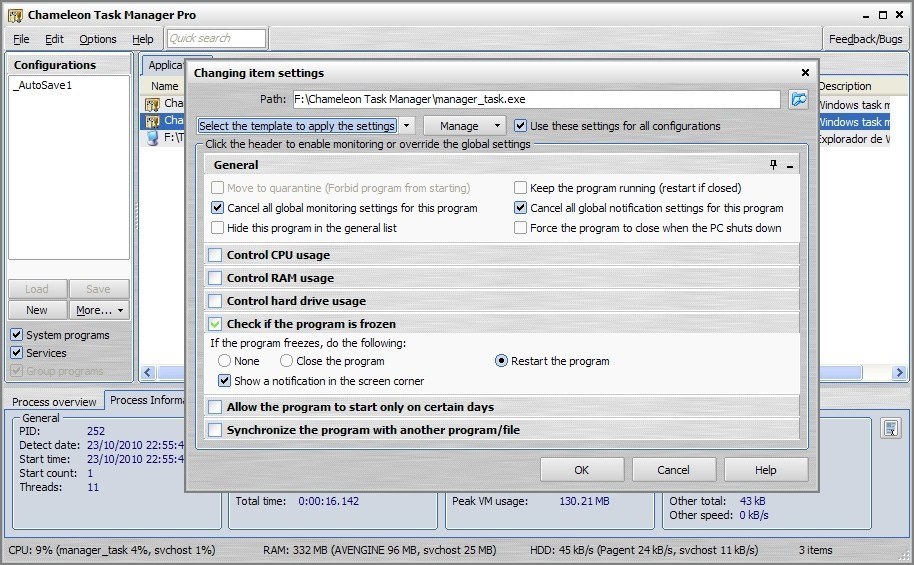Click the CPU usage status bar entry
The image size is (914, 565).
[x=112, y=550]
